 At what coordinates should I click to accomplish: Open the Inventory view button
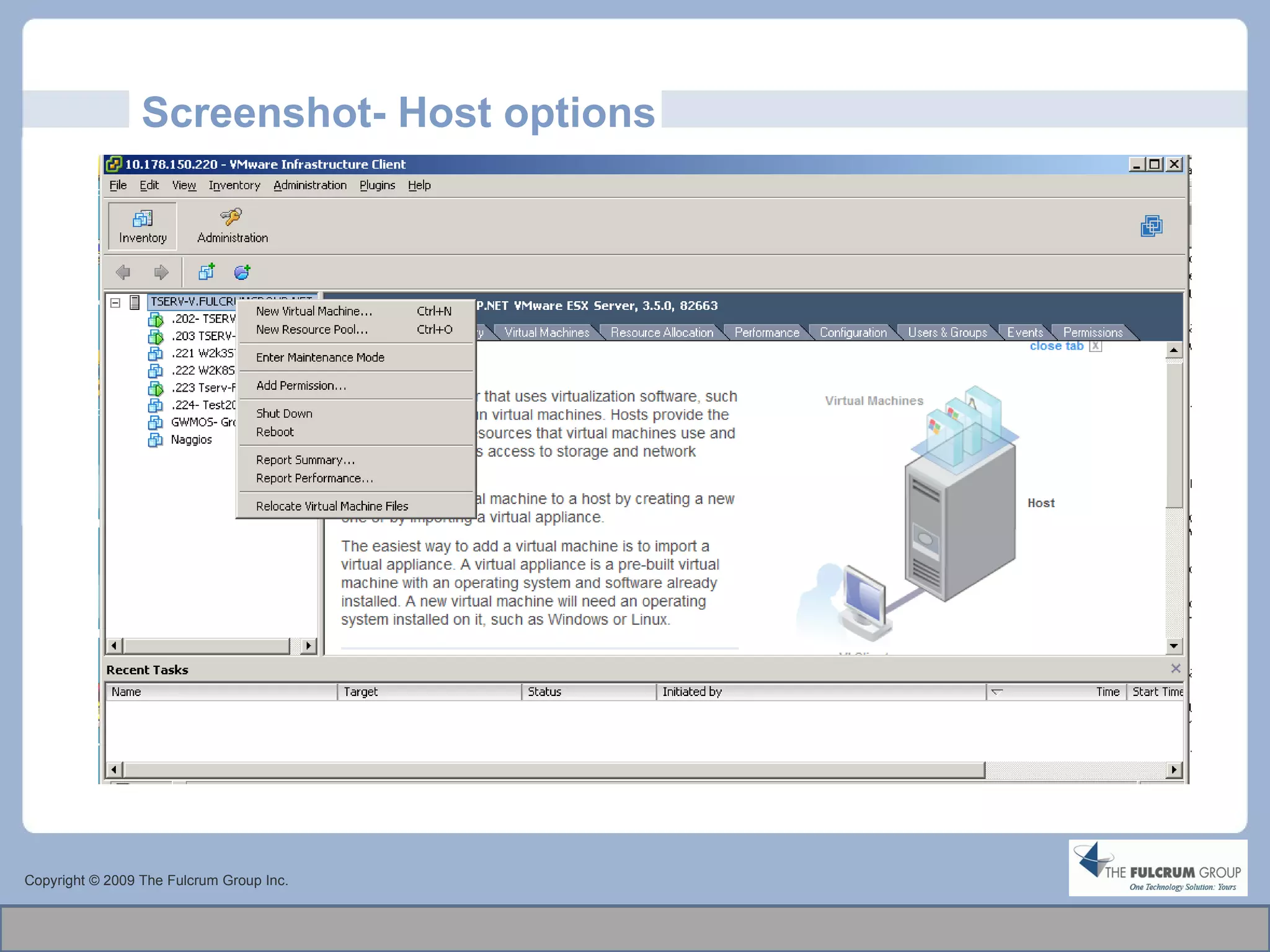143,226
